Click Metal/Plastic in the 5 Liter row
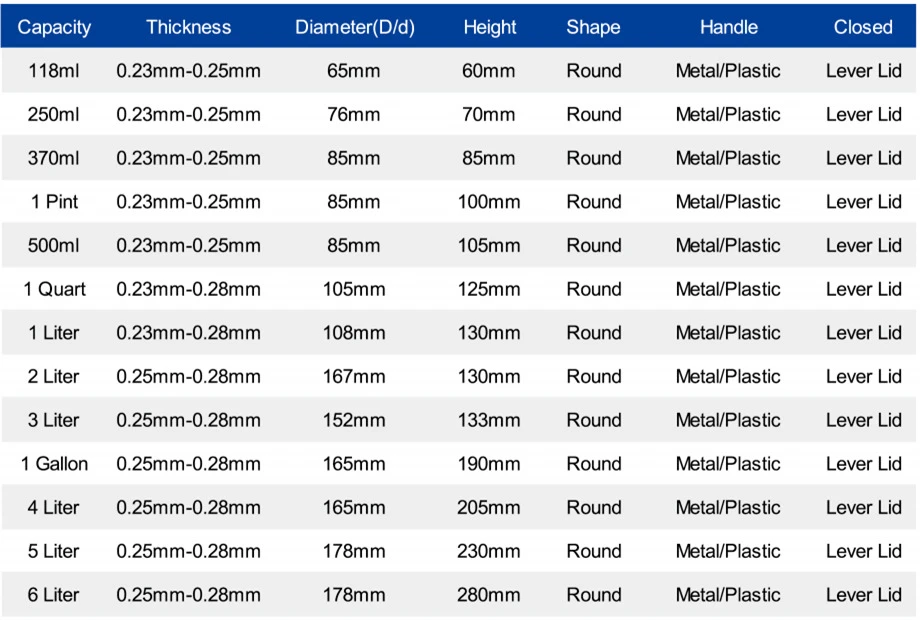 (x=728, y=551)
